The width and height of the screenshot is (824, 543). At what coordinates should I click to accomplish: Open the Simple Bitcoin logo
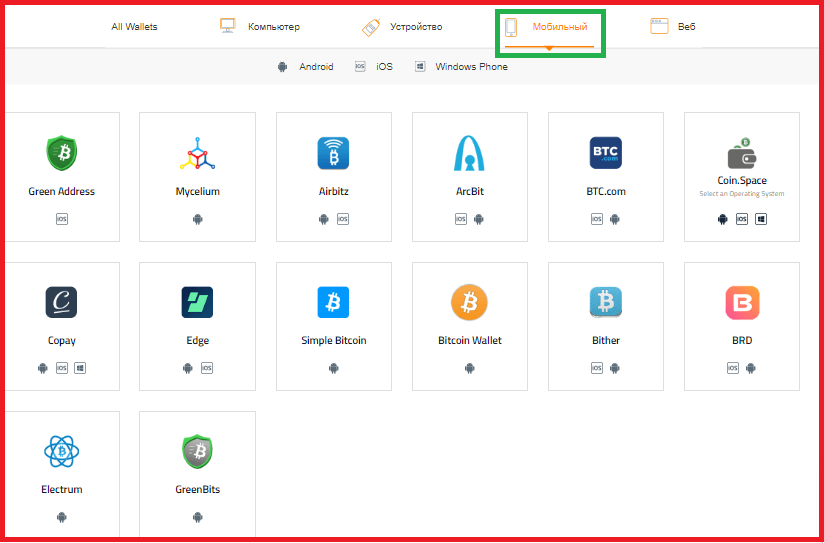click(x=333, y=302)
